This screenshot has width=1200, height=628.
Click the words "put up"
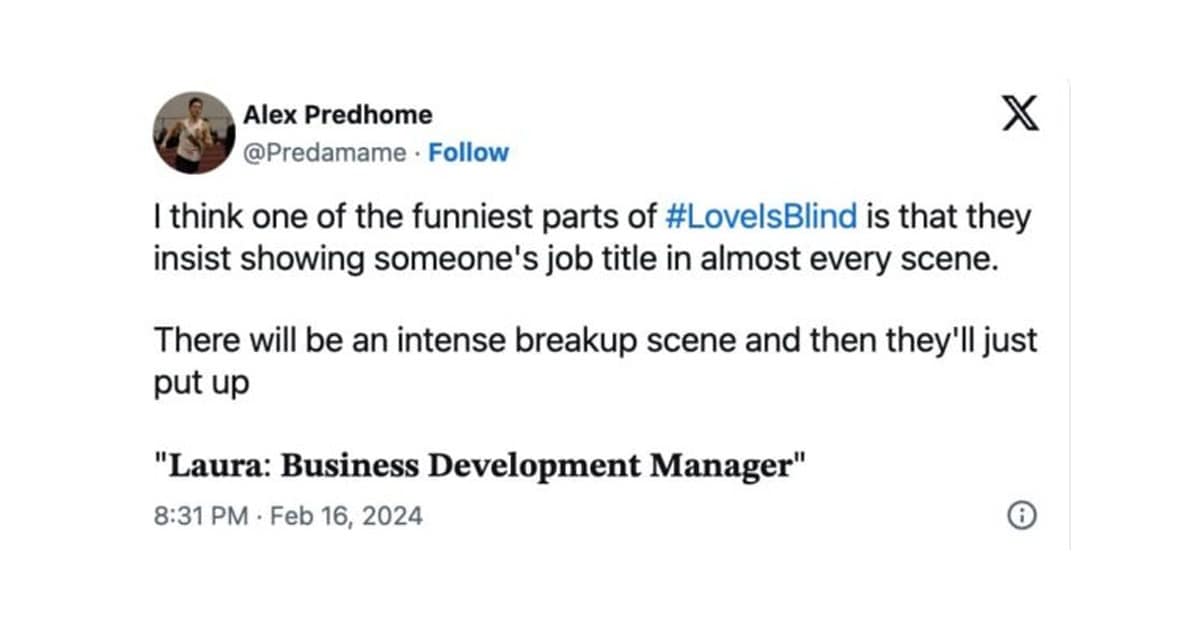pyautogui.click(x=200, y=384)
